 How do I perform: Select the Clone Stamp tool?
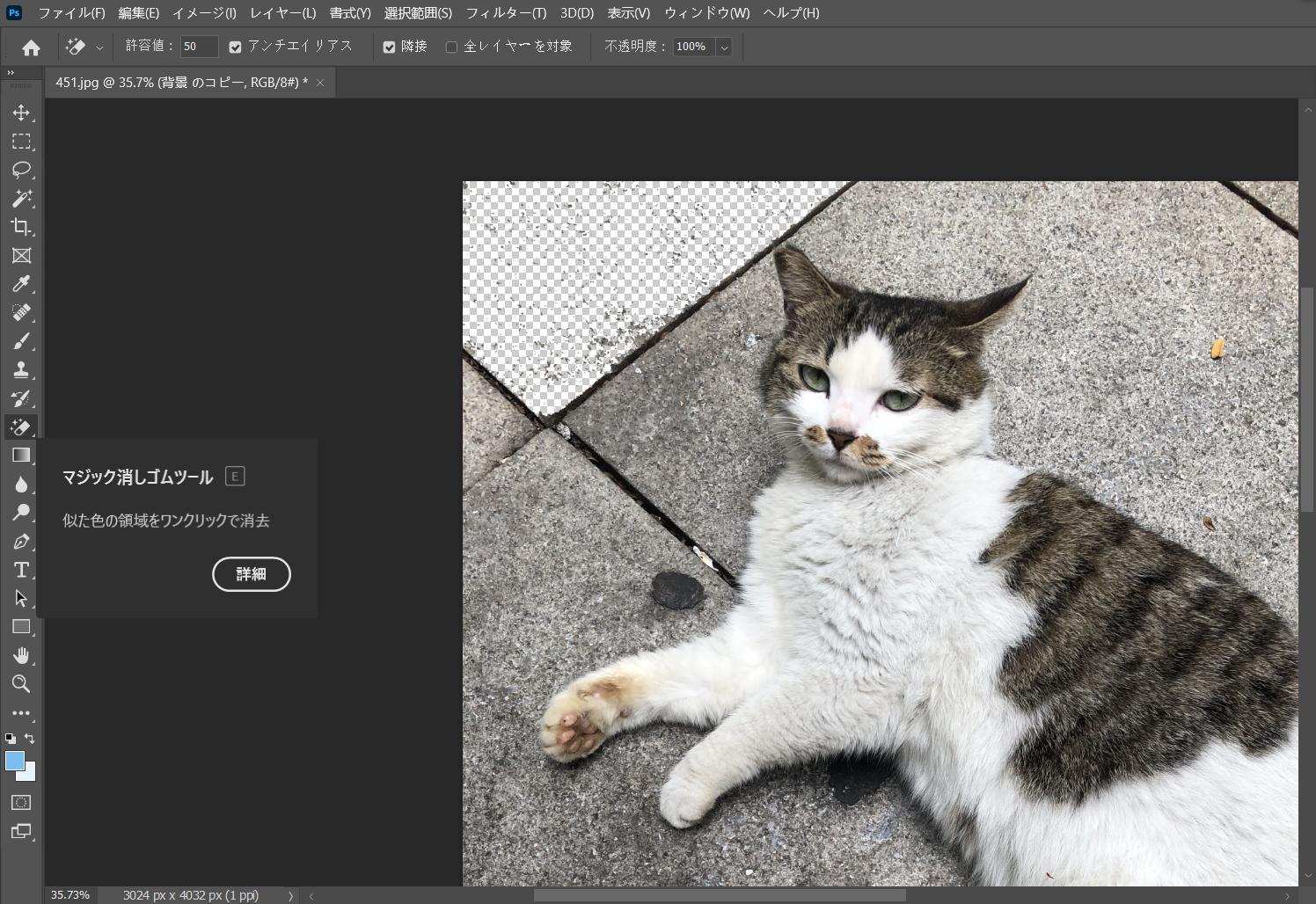pos(21,369)
